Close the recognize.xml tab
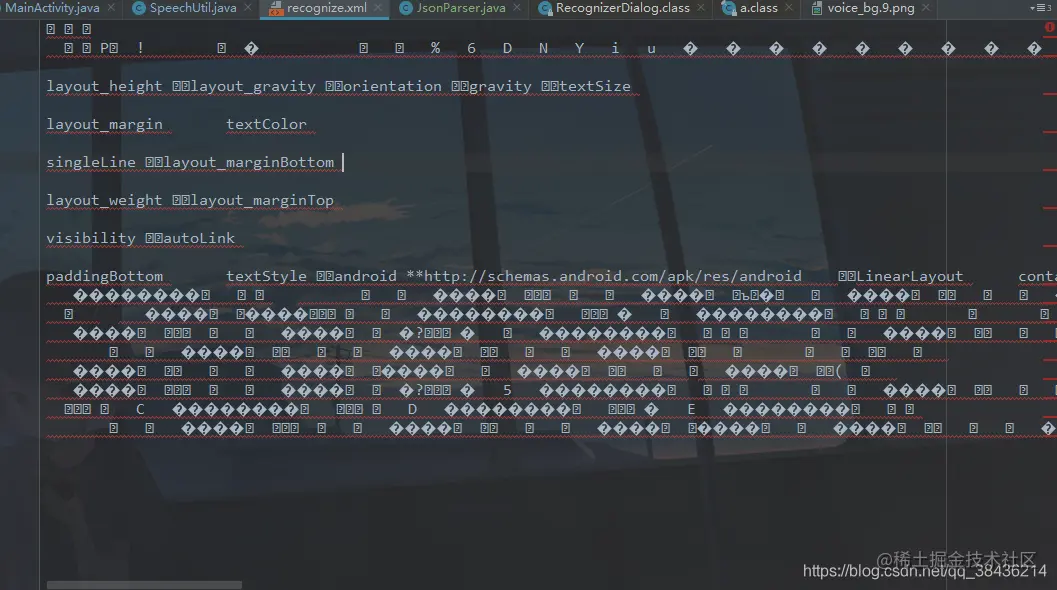Image resolution: width=1057 pixels, height=590 pixels. [378, 7]
